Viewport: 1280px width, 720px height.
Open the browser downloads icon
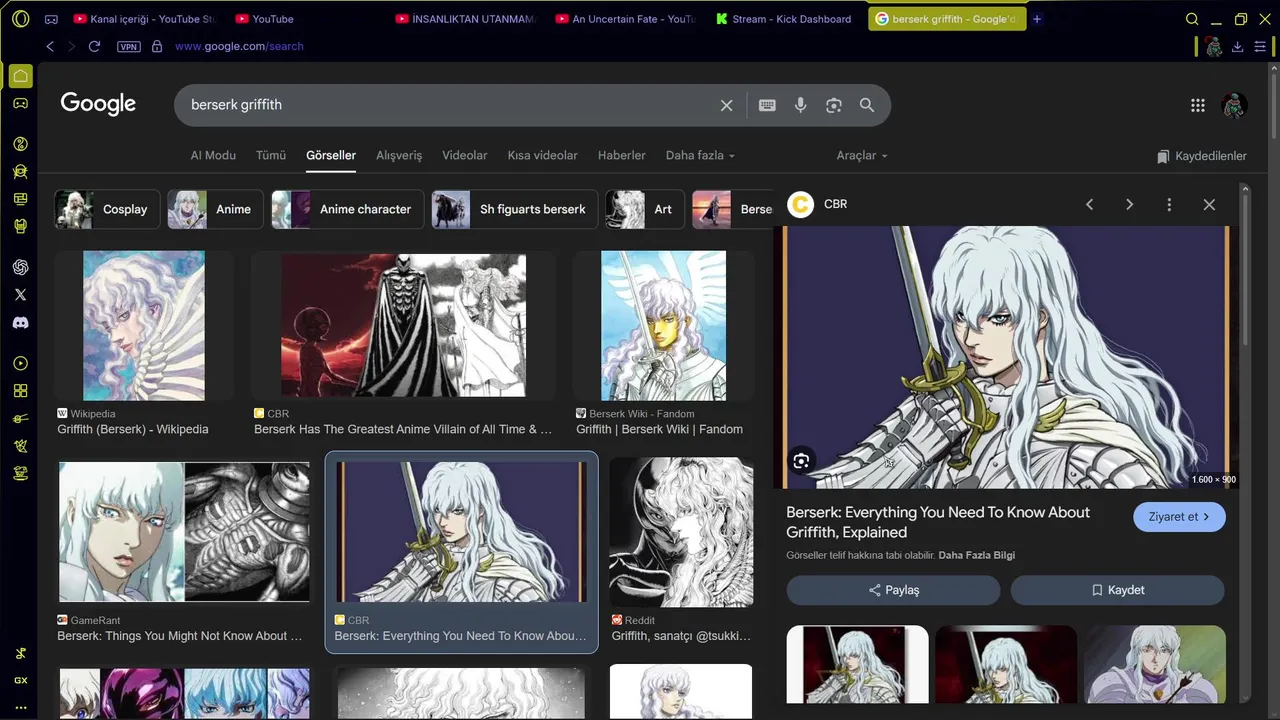[1237, 47]
